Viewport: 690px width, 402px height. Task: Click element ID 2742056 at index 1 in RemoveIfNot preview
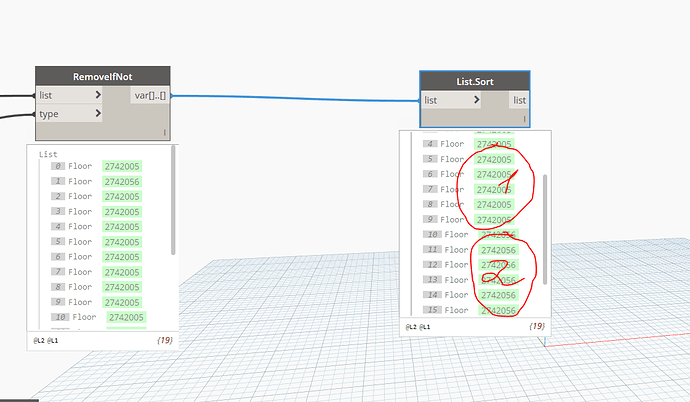click(122, 182)
